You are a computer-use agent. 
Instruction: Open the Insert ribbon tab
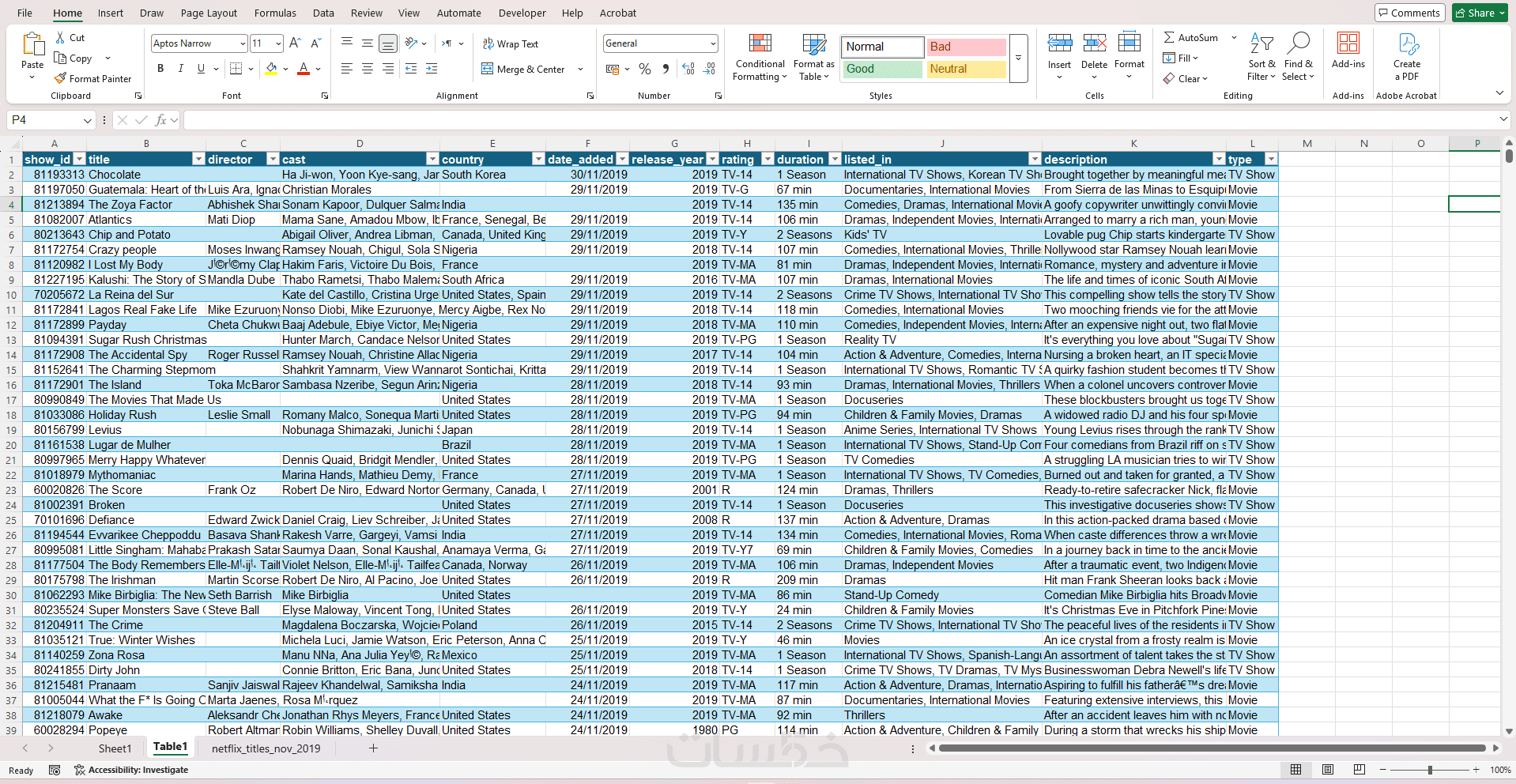tap(111, 13)
